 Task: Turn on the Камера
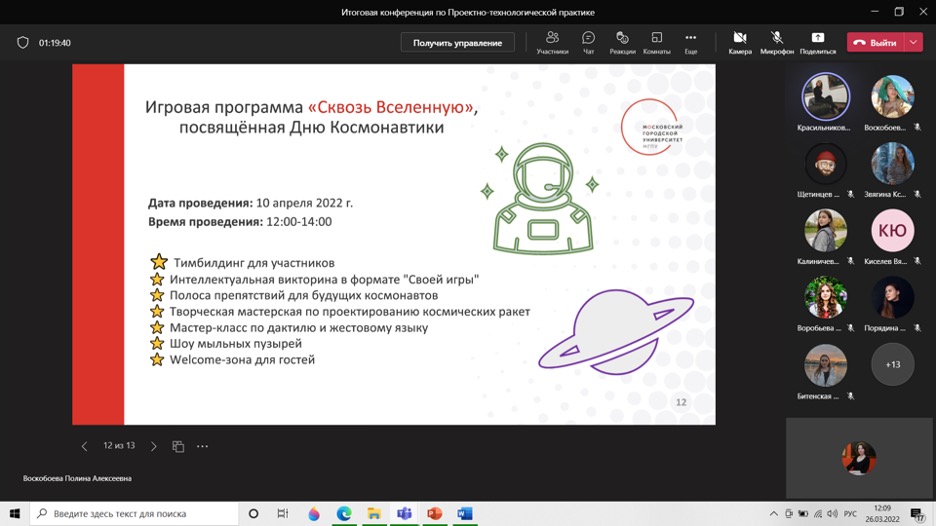coord(740,42)
